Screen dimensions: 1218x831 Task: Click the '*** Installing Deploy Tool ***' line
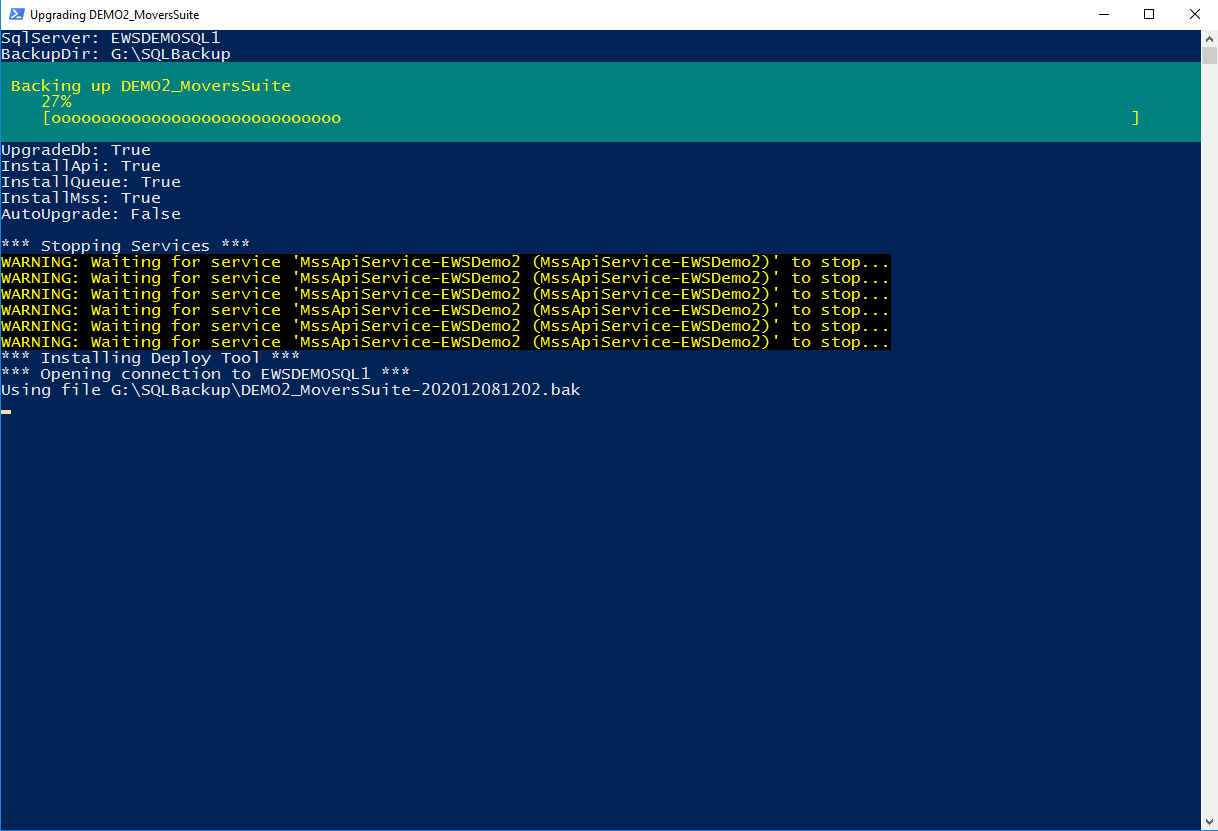pos(150,358)
